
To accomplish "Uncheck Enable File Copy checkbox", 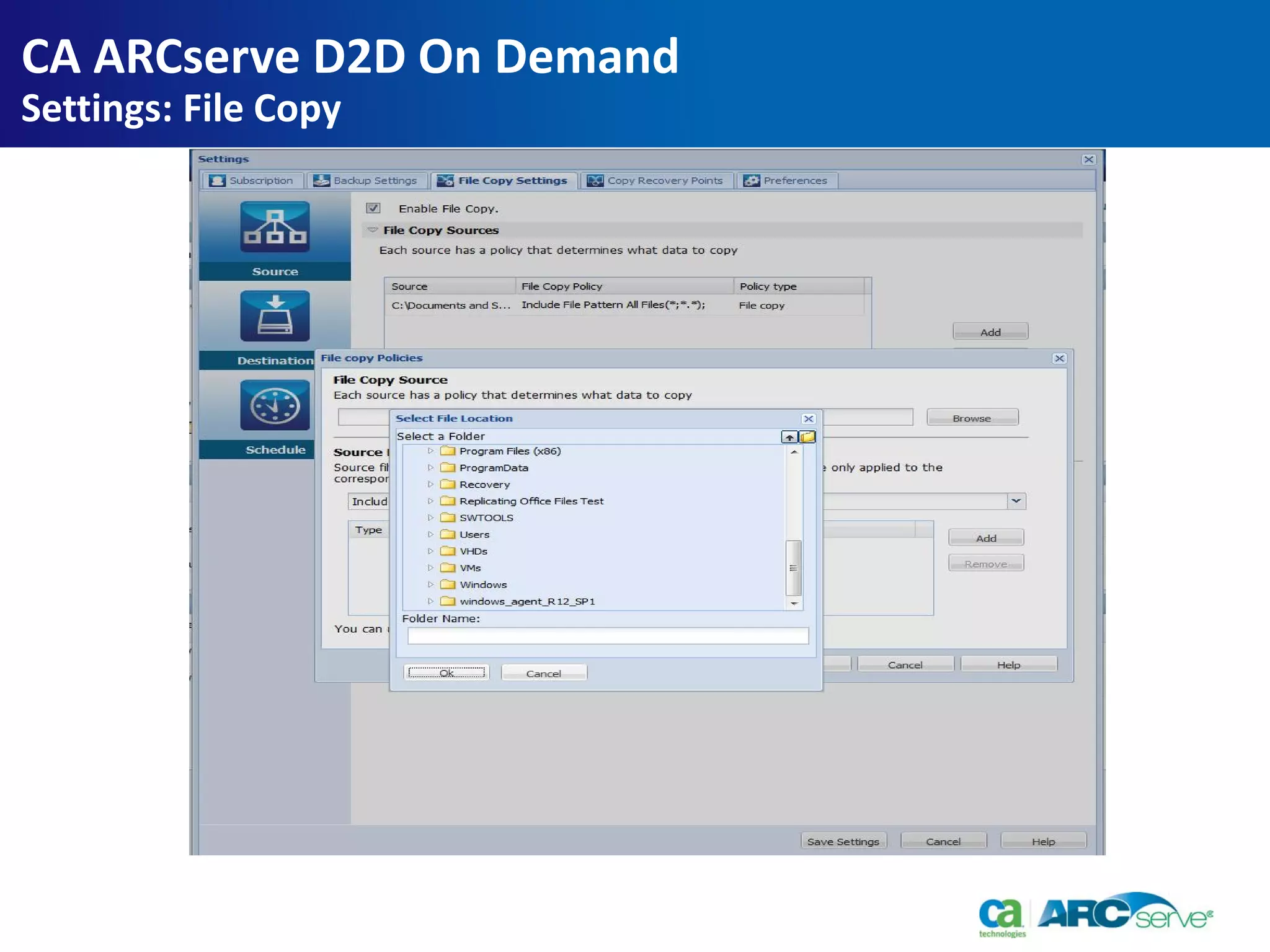I will 373,208.
